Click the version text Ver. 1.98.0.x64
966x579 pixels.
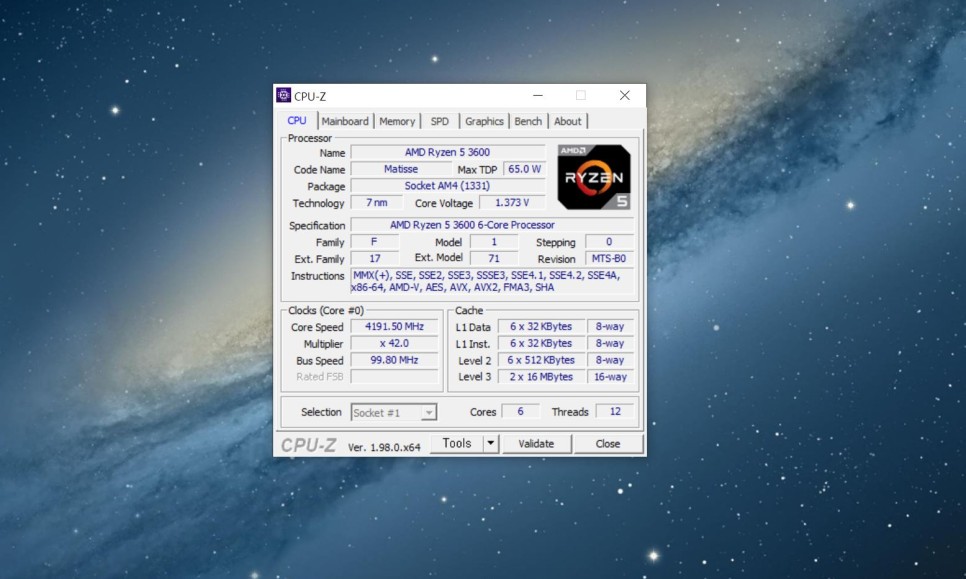(384, 447)
